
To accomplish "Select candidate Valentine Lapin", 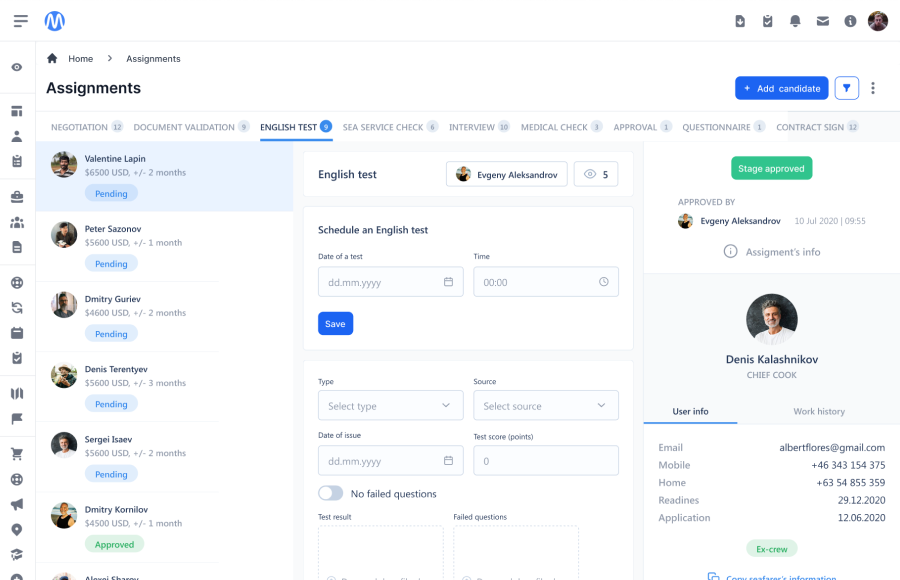I will pyautogui.click(x=164, y=176).
